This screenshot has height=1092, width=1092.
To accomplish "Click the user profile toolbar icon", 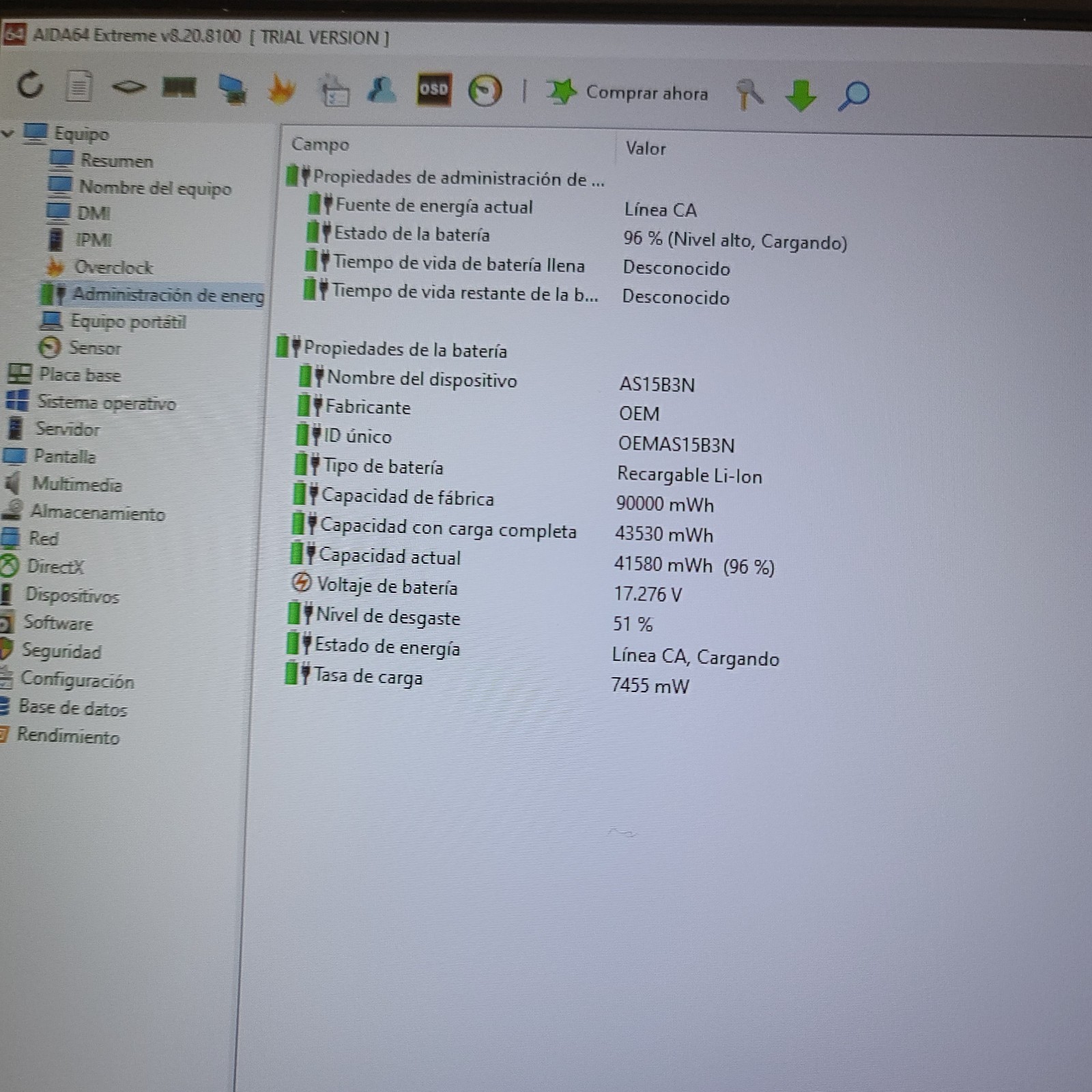I will pos(382,90).
